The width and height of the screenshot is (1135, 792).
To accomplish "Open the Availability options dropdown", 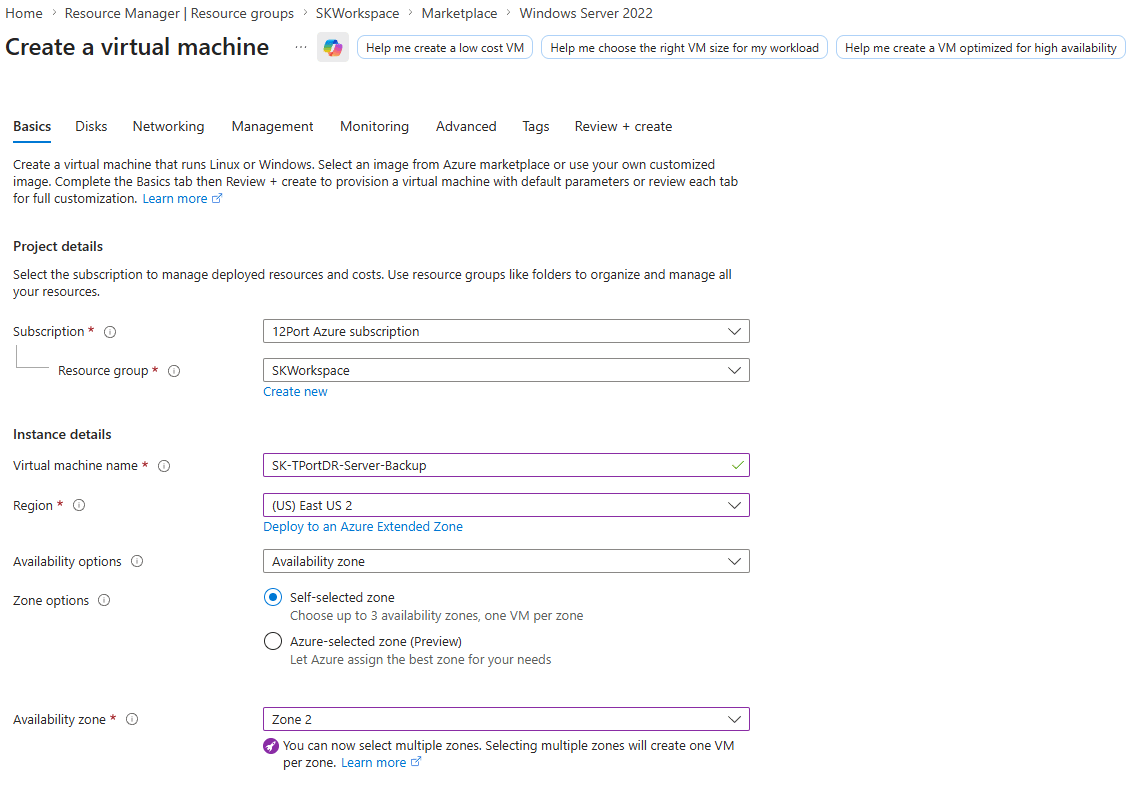I will (506, 561).
